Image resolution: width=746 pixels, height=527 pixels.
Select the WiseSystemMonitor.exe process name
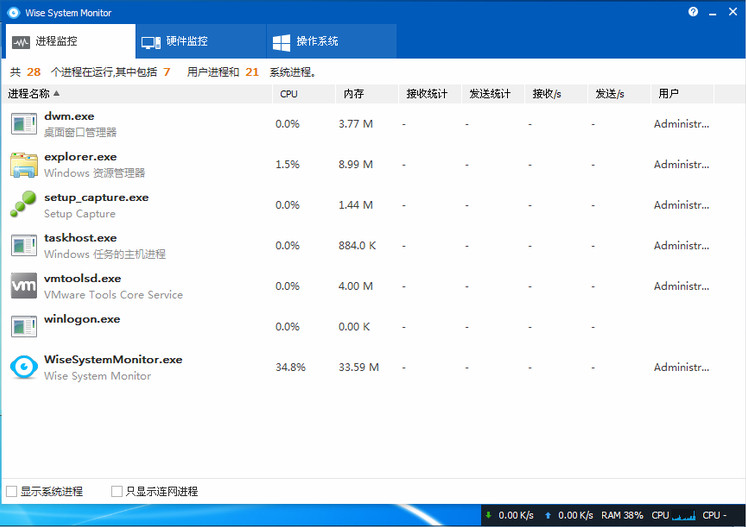(x=113, y=360)
